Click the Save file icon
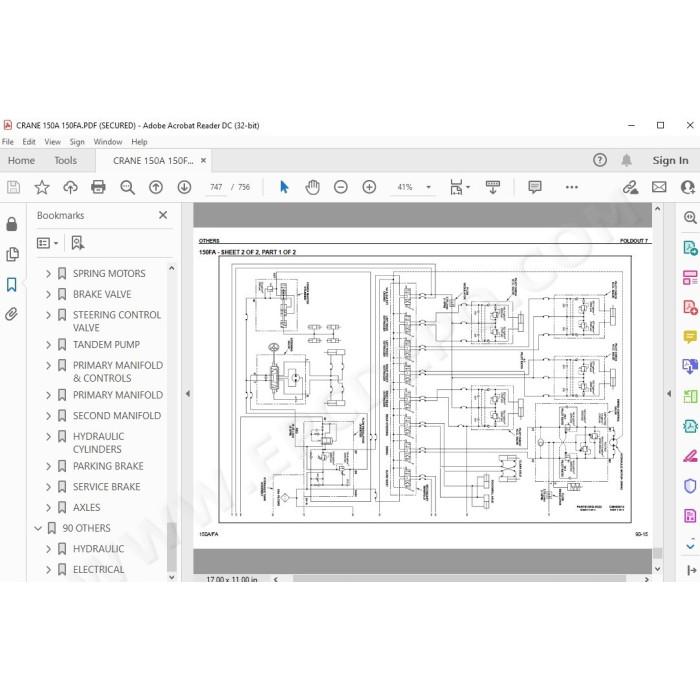The height and width of the screenshot is (700, 700). [13, 187]
